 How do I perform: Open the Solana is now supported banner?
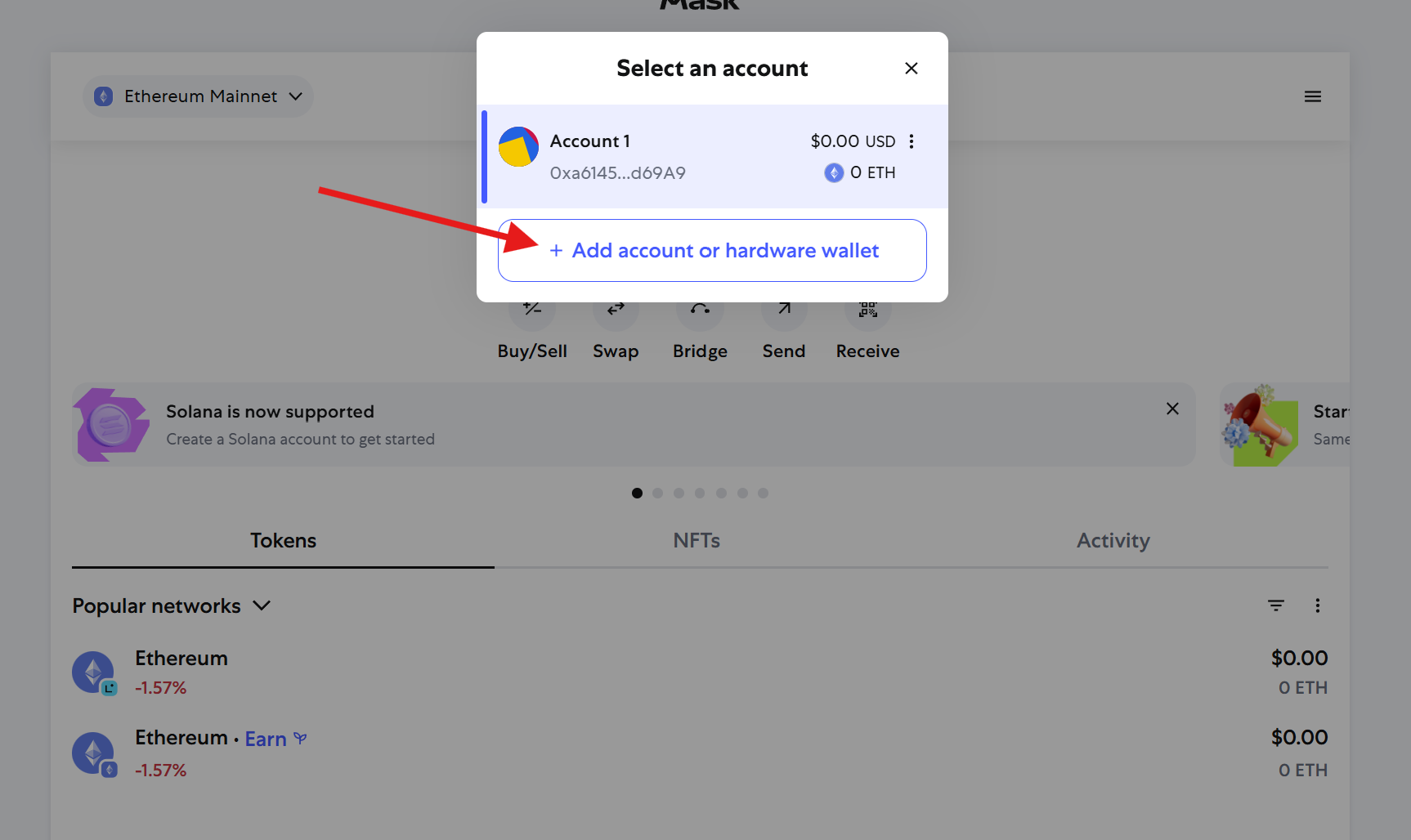[x=634, y=425]
